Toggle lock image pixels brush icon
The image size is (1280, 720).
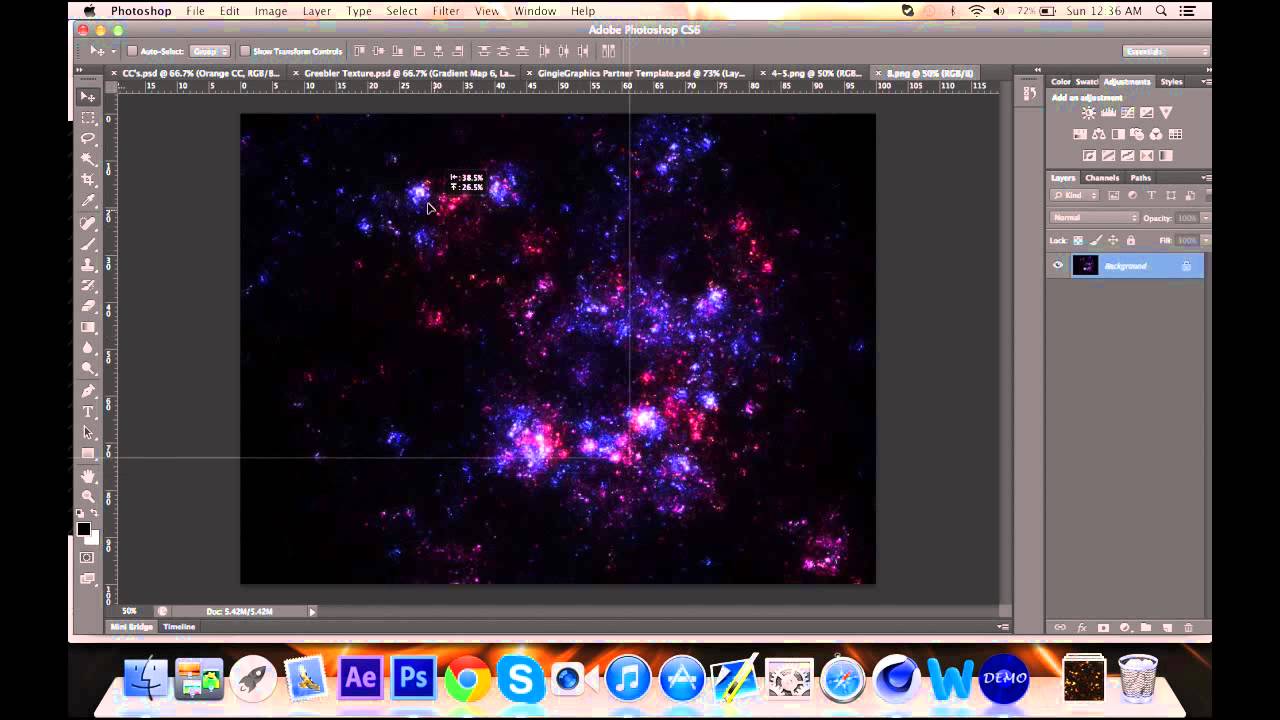[x=1096, y=241]
